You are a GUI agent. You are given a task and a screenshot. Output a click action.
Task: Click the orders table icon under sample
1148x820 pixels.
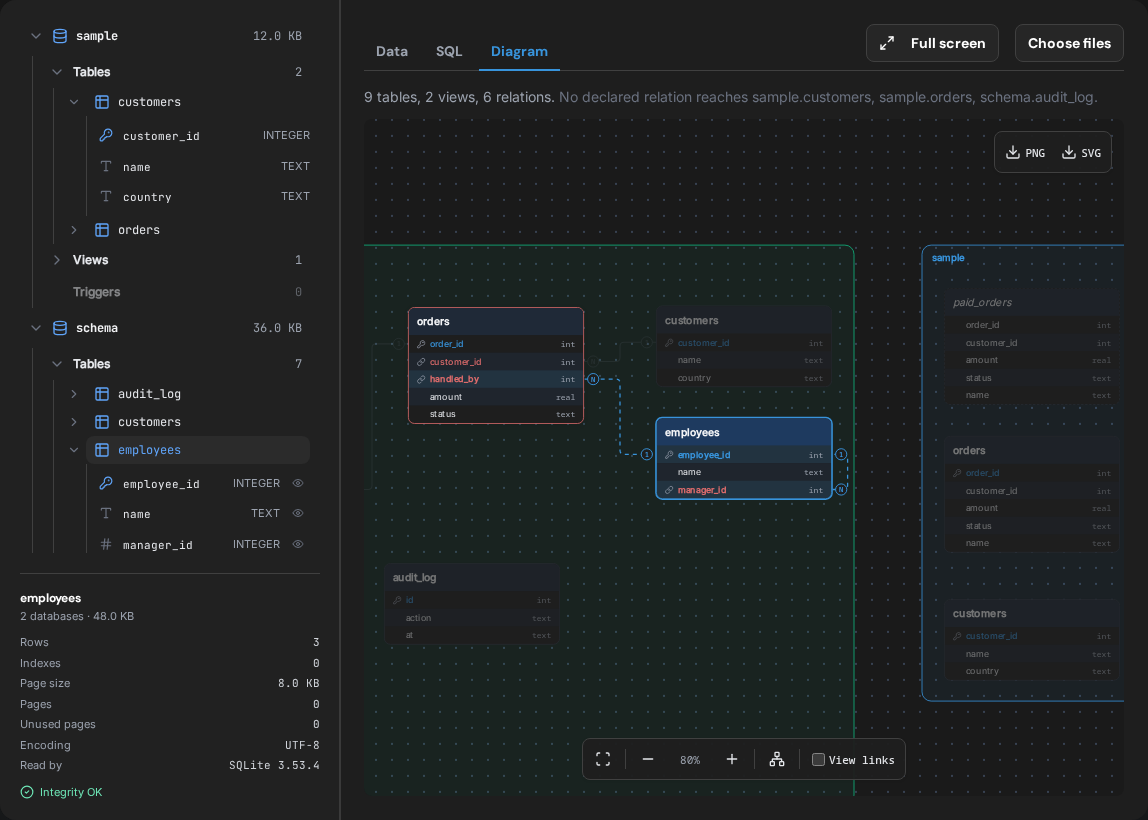click(x=102, y=230)
